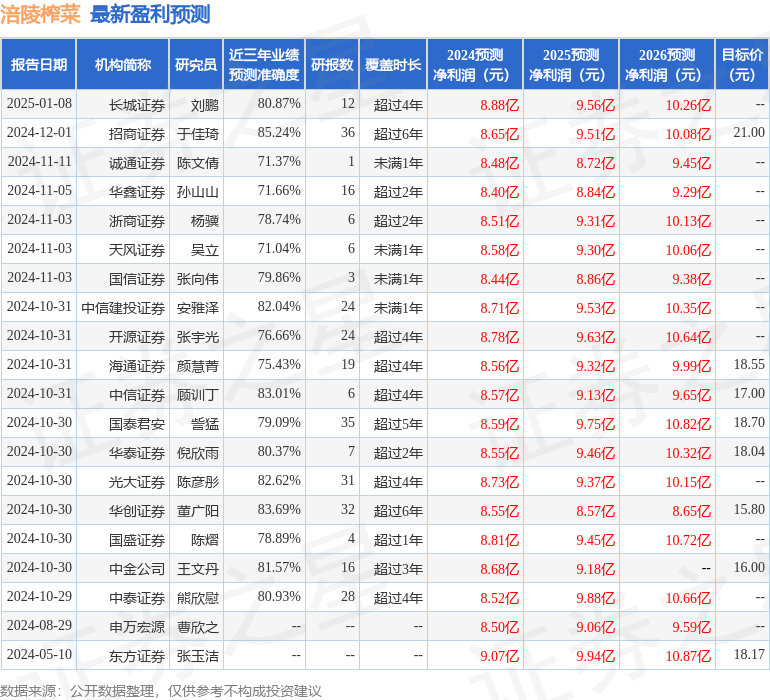Select the 中信建投证券 institution cell
770x700 pixels.
pos(123,308)
